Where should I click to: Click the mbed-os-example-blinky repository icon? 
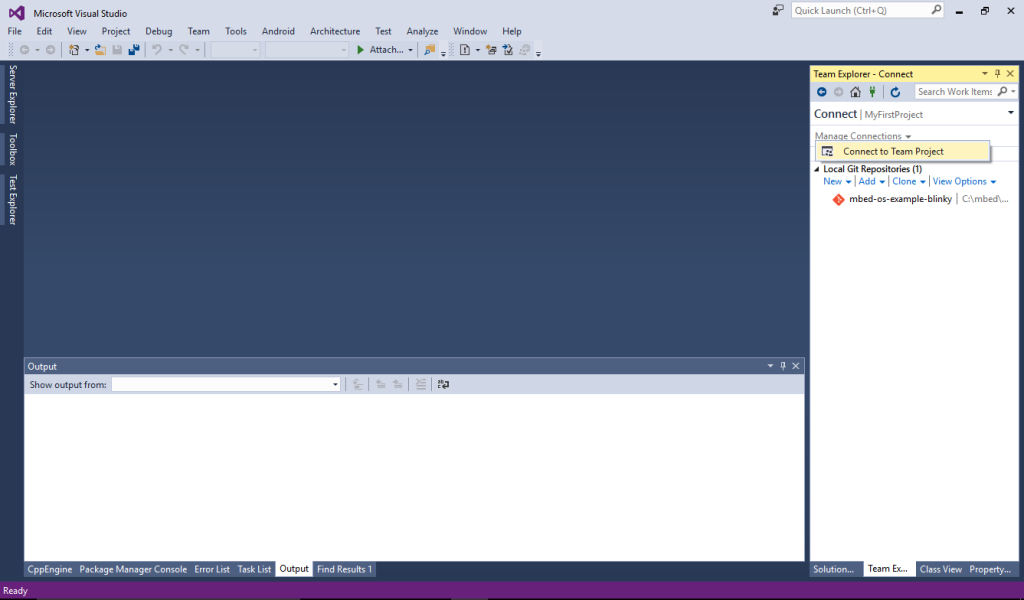(838, 199)
